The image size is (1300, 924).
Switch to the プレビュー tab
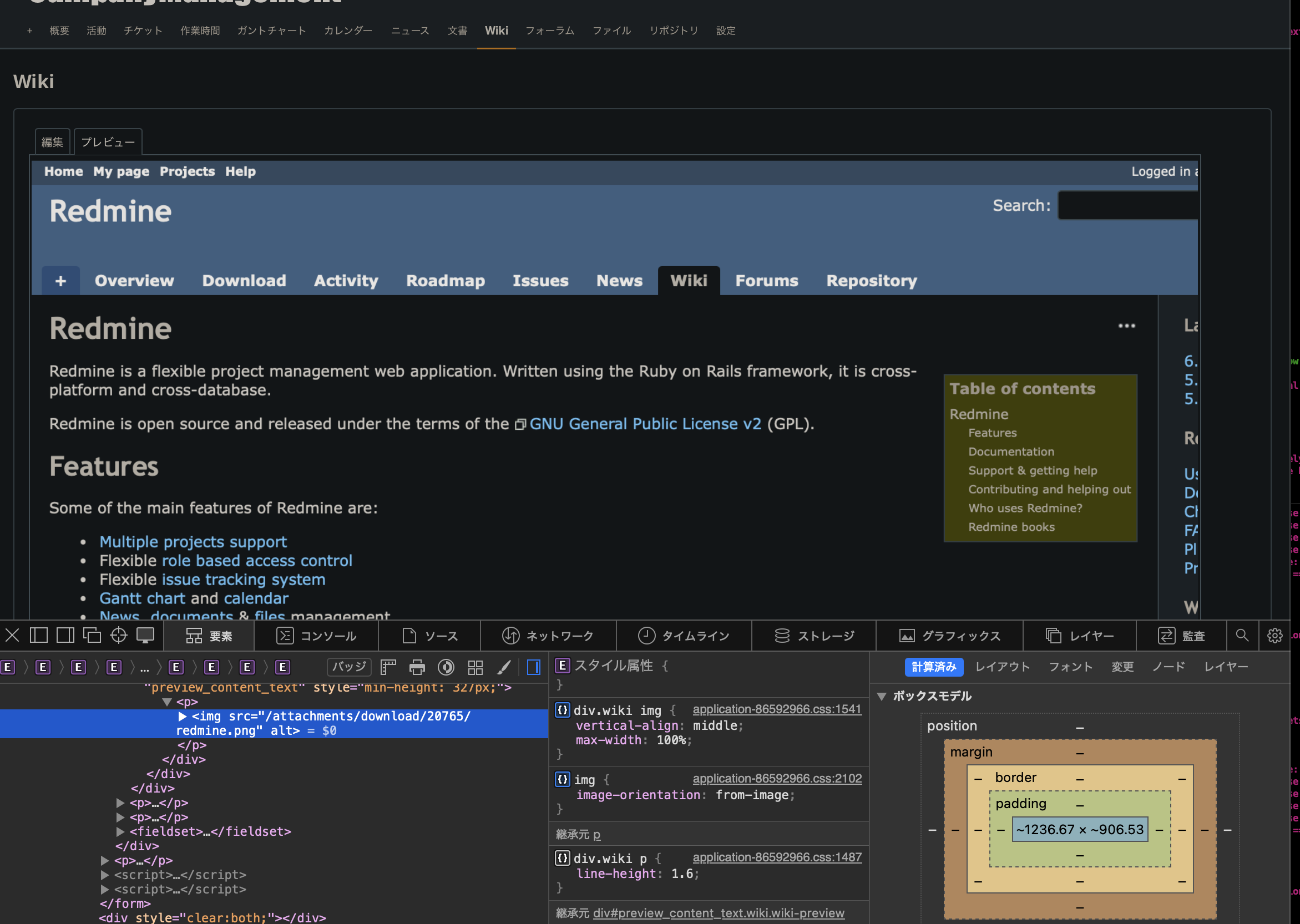click(108, 141)
